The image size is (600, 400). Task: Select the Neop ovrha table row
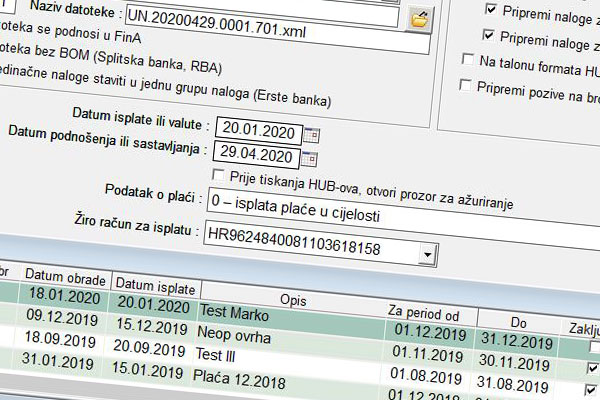(x=240, y=330)
